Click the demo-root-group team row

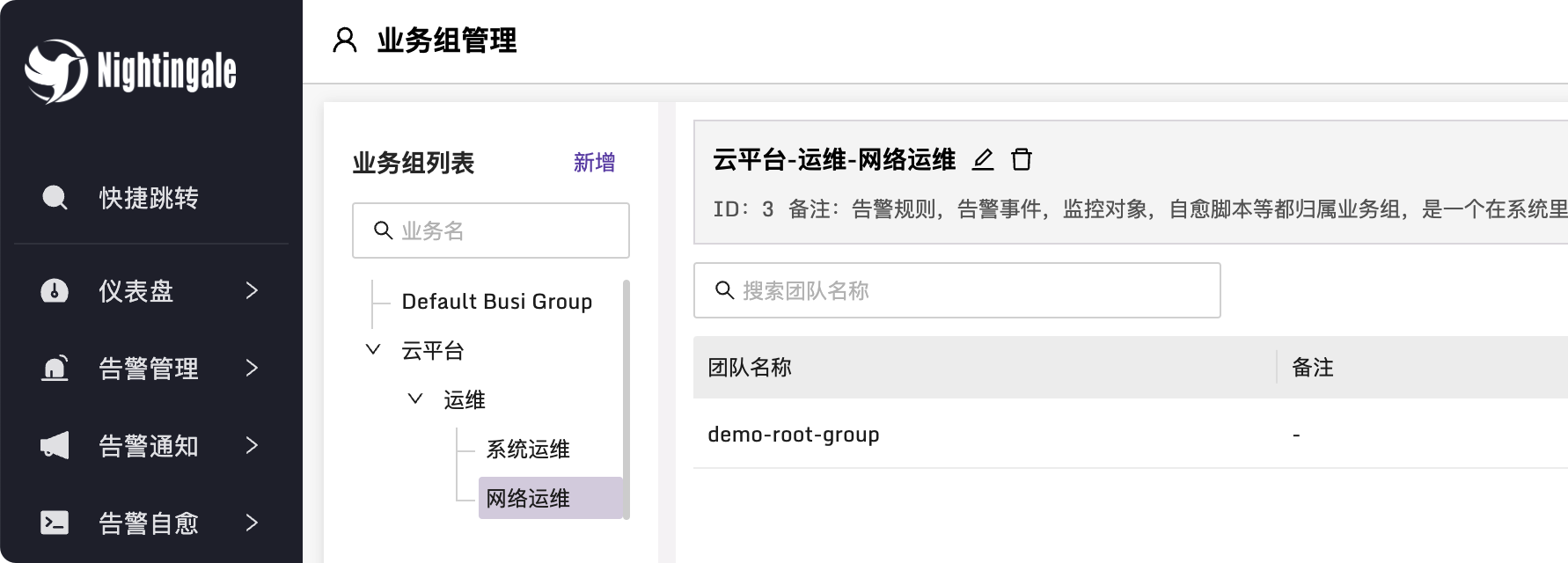point(1131,434)
